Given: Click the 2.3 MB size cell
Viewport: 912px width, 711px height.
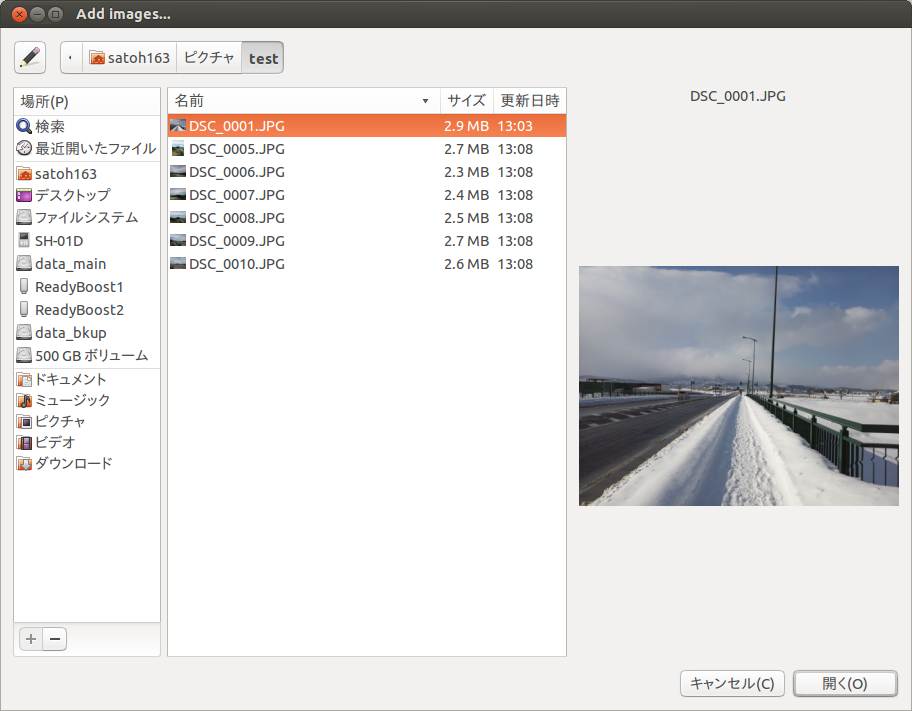Looking at the screenshot, I should [466, 172].
